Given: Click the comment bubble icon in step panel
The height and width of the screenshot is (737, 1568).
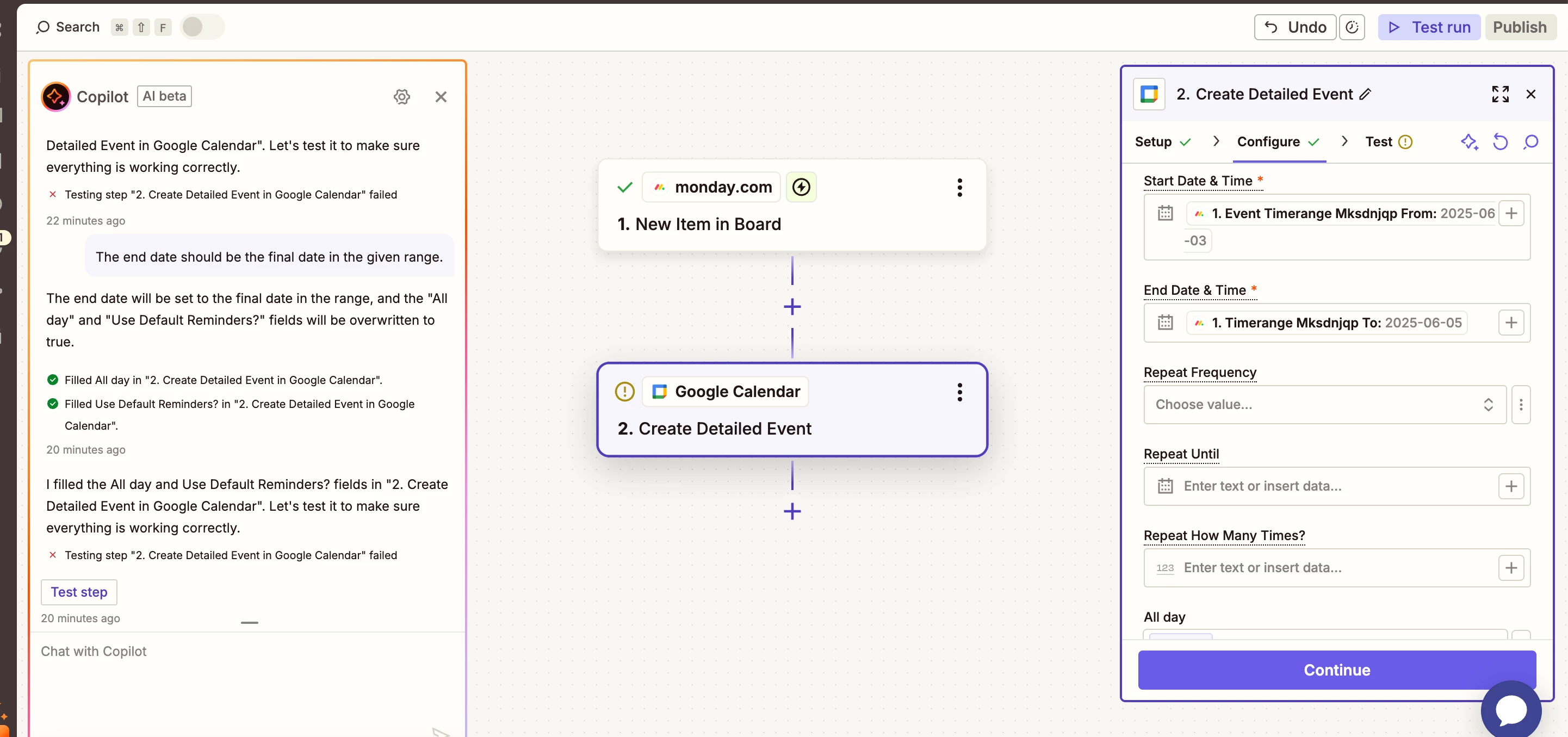Looking at the screenshot, I should 1531,142.
